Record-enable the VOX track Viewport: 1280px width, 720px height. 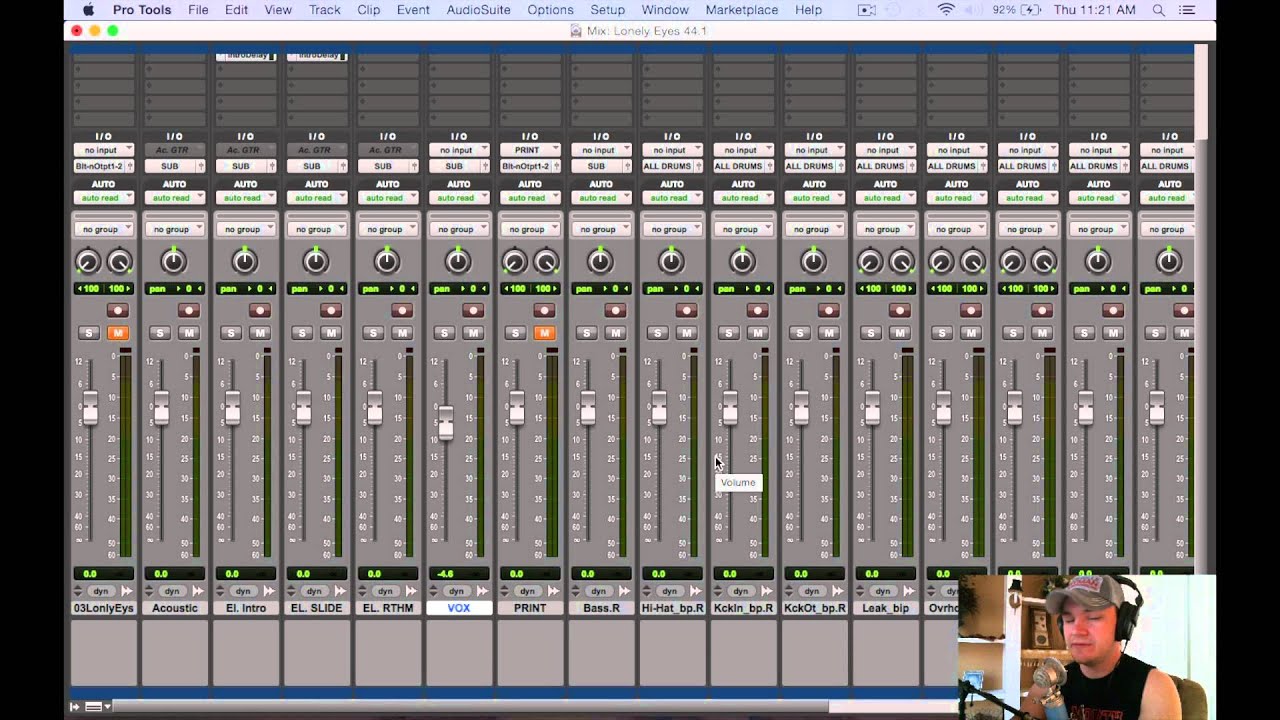pyautogui.click(x=473, y=311)
